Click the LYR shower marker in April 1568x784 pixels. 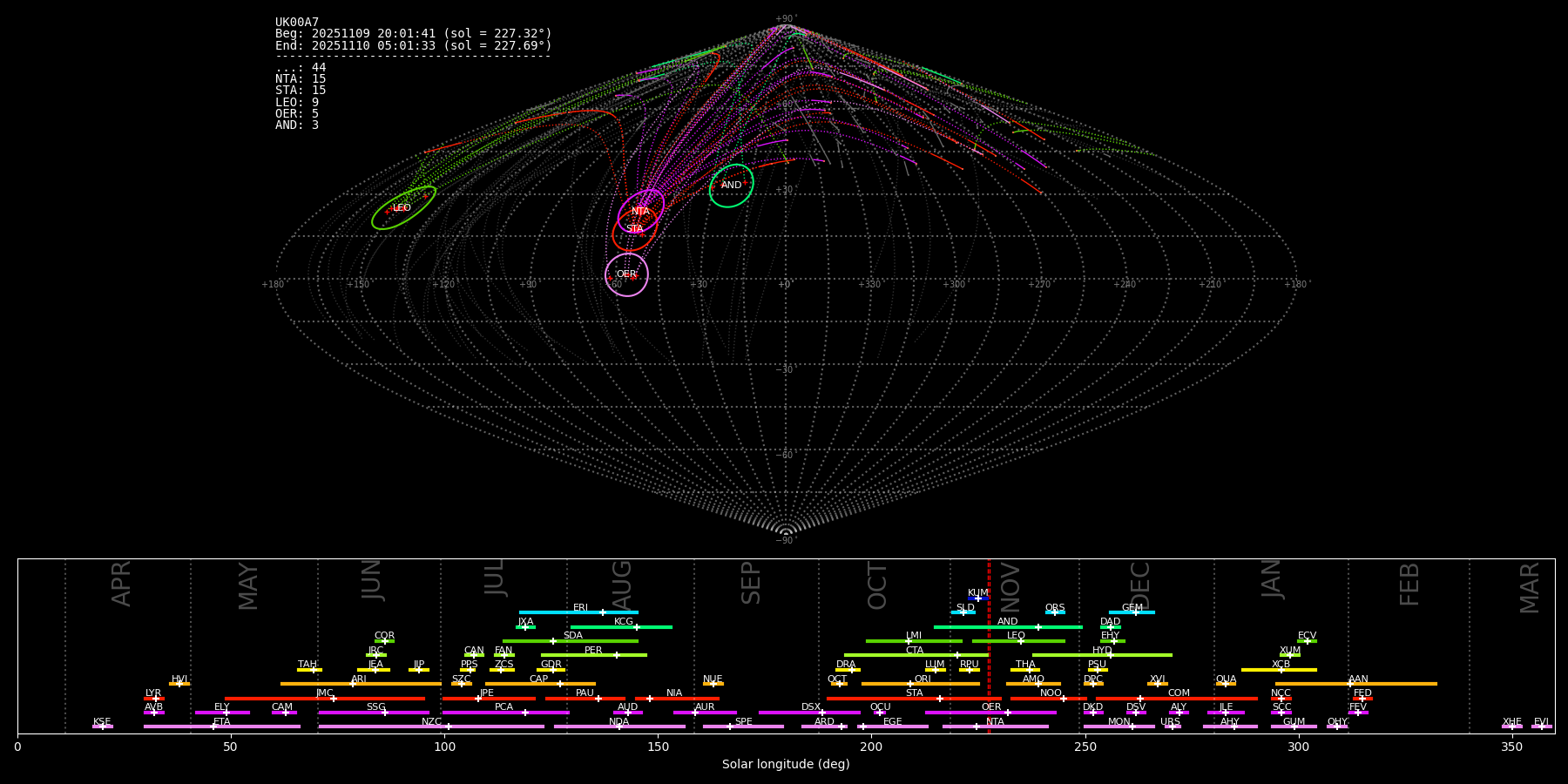click(x=155, y=699)
